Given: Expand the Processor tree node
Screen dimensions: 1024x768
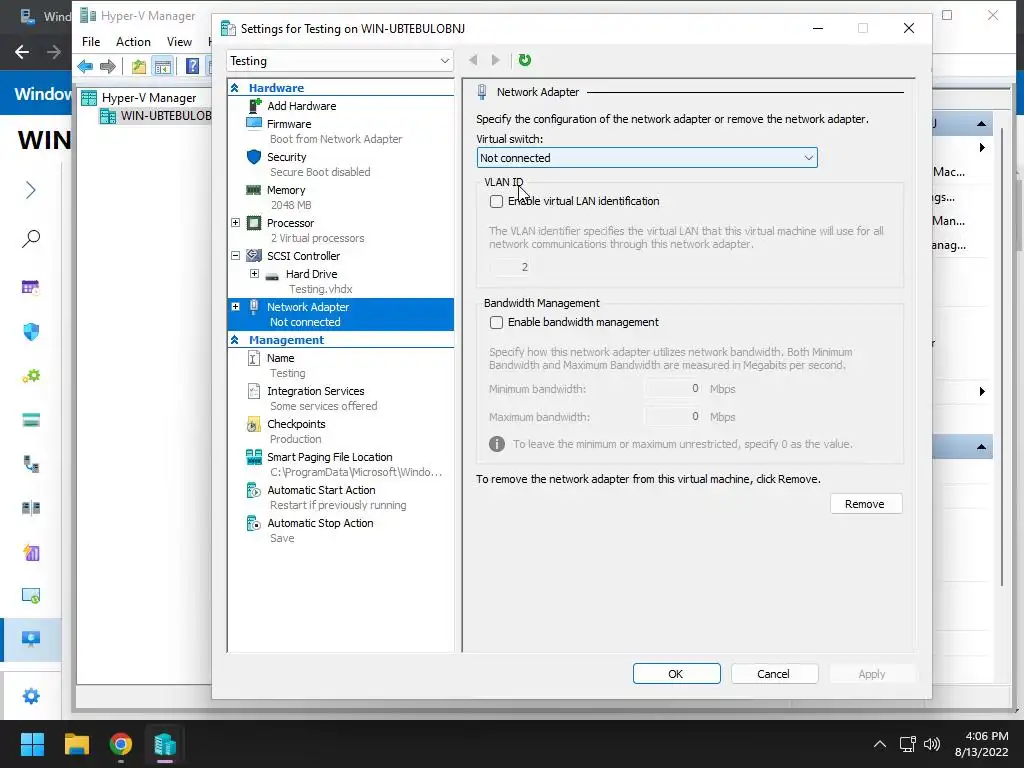Looking at the screenshot, I should (236, 223).
